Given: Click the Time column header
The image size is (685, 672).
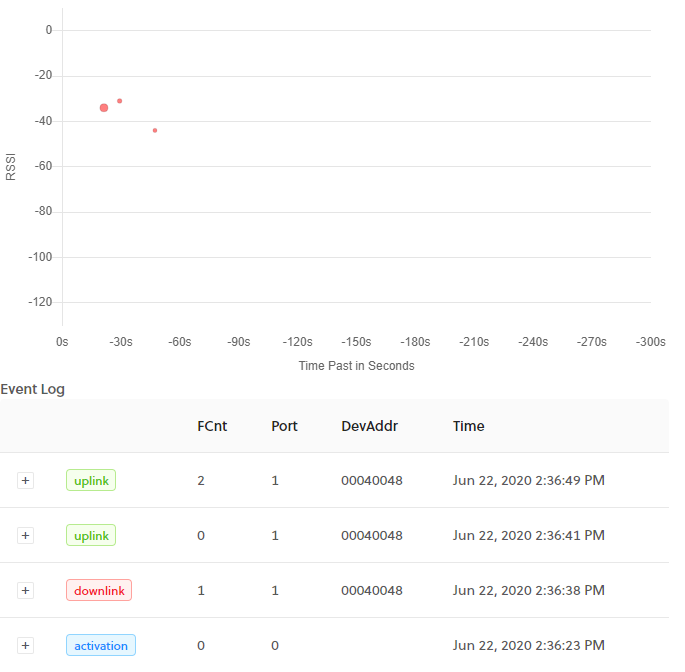Looking at the screenshot, I should pos(468,426).
